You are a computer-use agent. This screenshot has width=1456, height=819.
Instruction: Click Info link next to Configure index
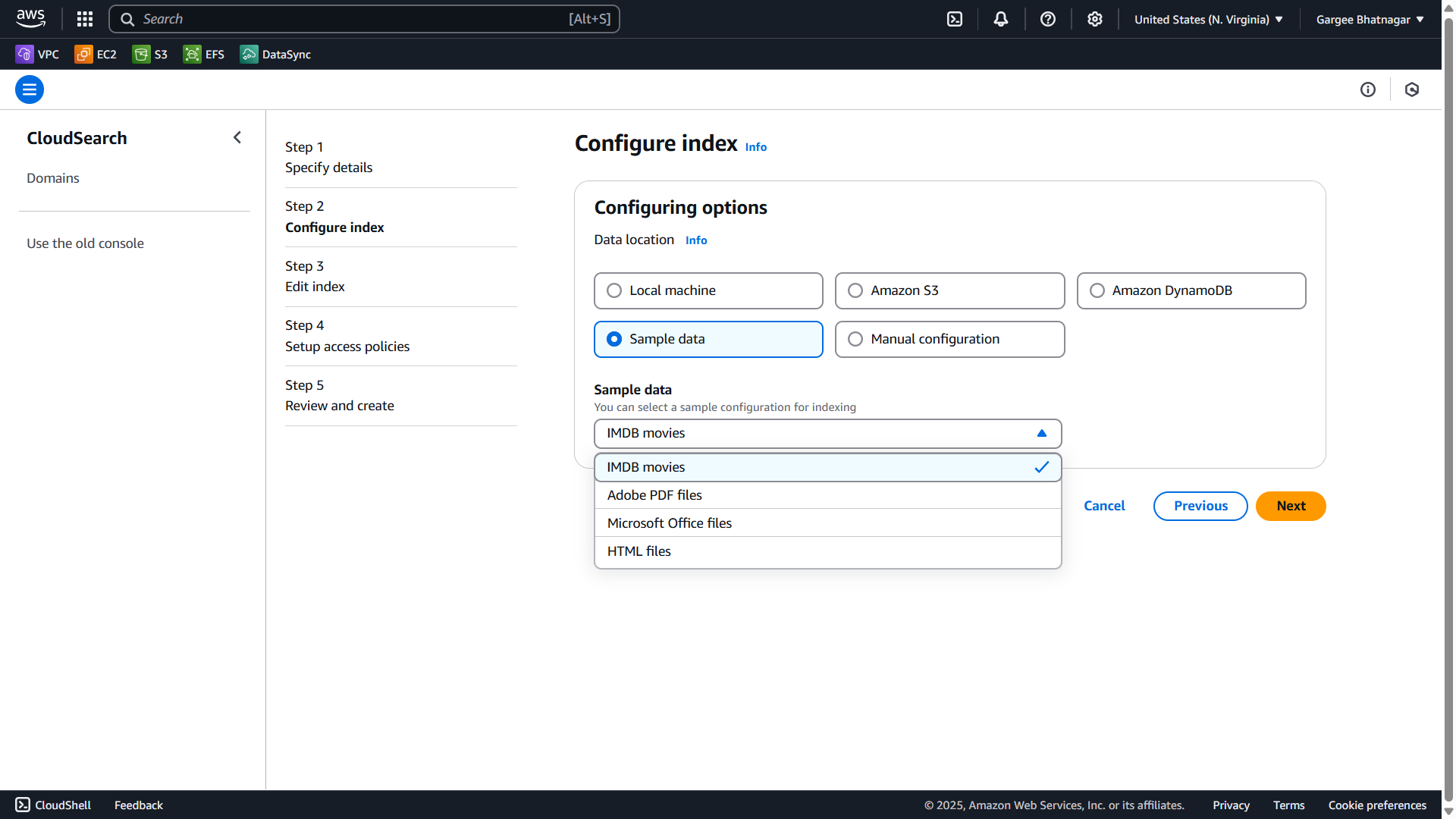755,147
